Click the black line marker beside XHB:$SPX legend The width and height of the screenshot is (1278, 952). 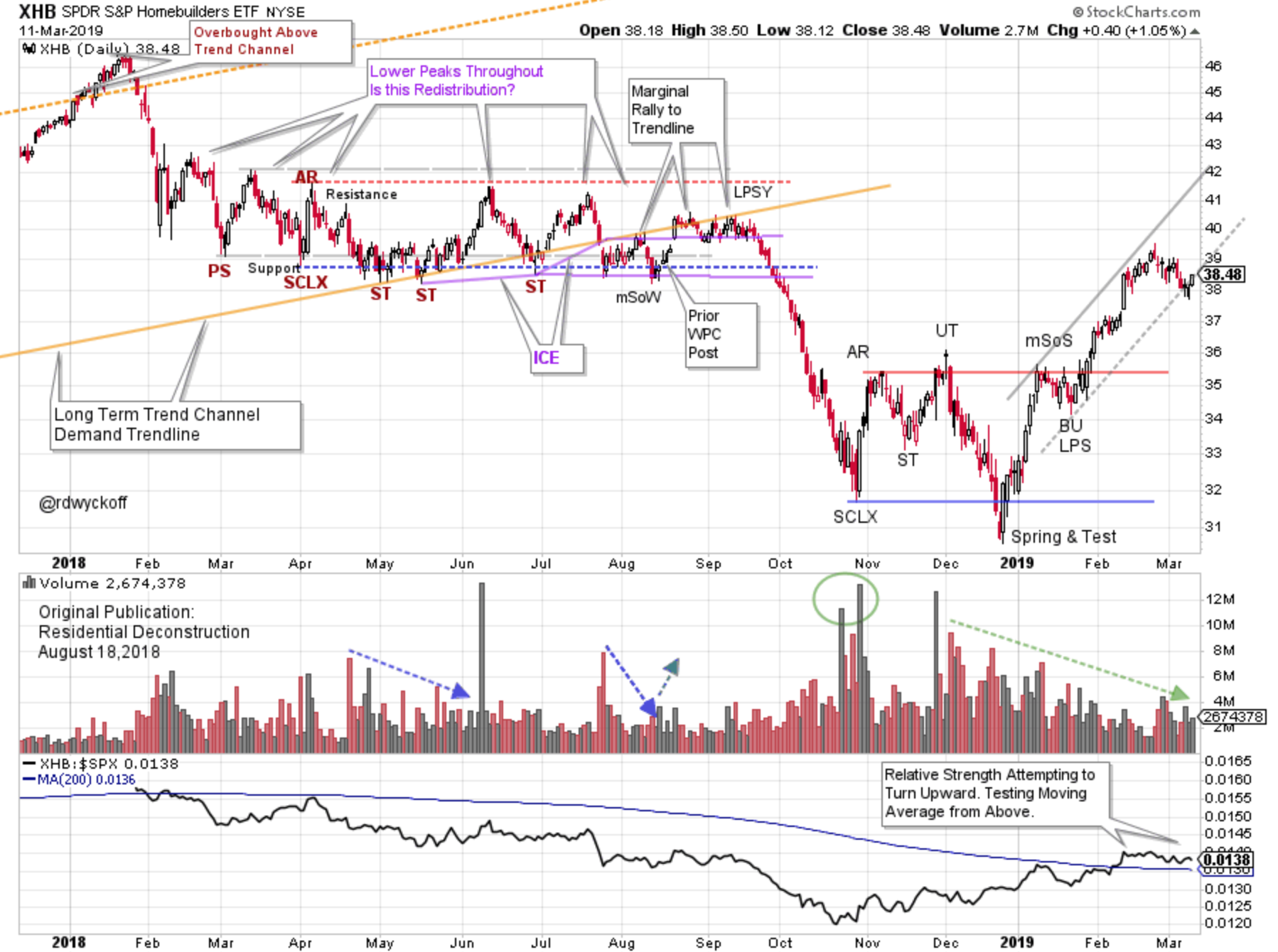click(x=29, y=764)
